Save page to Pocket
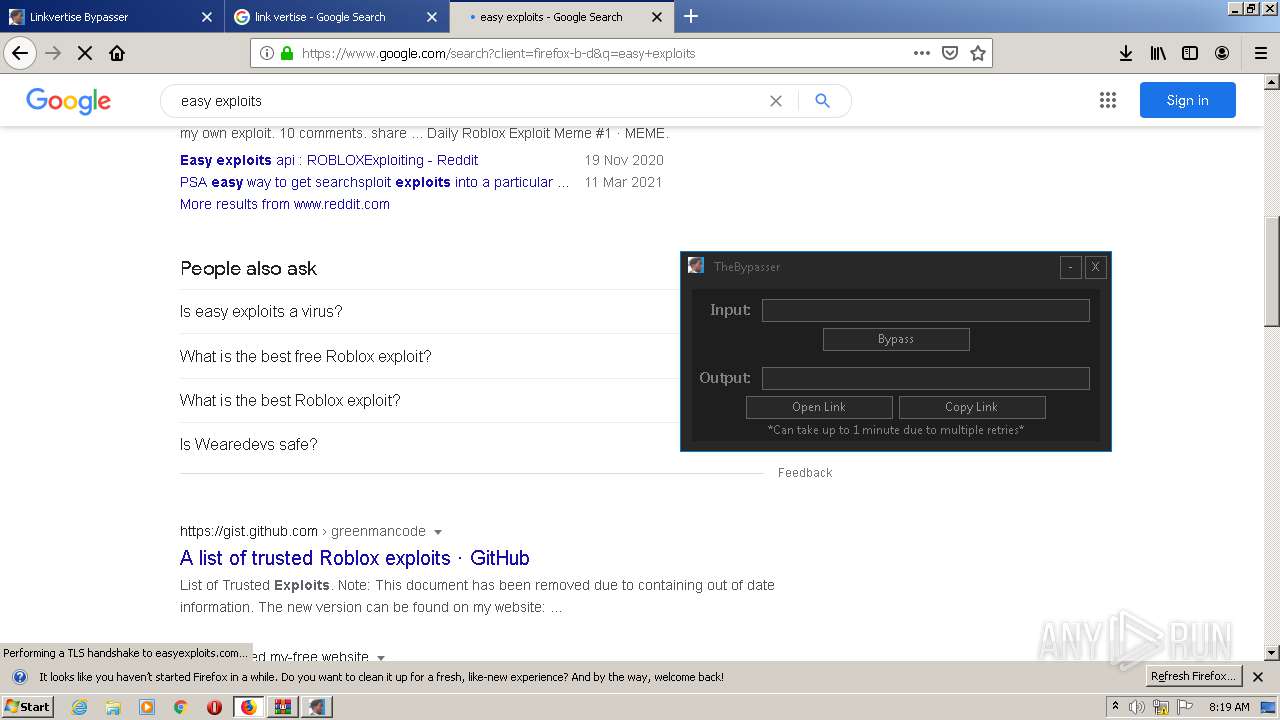 [950, 53]
